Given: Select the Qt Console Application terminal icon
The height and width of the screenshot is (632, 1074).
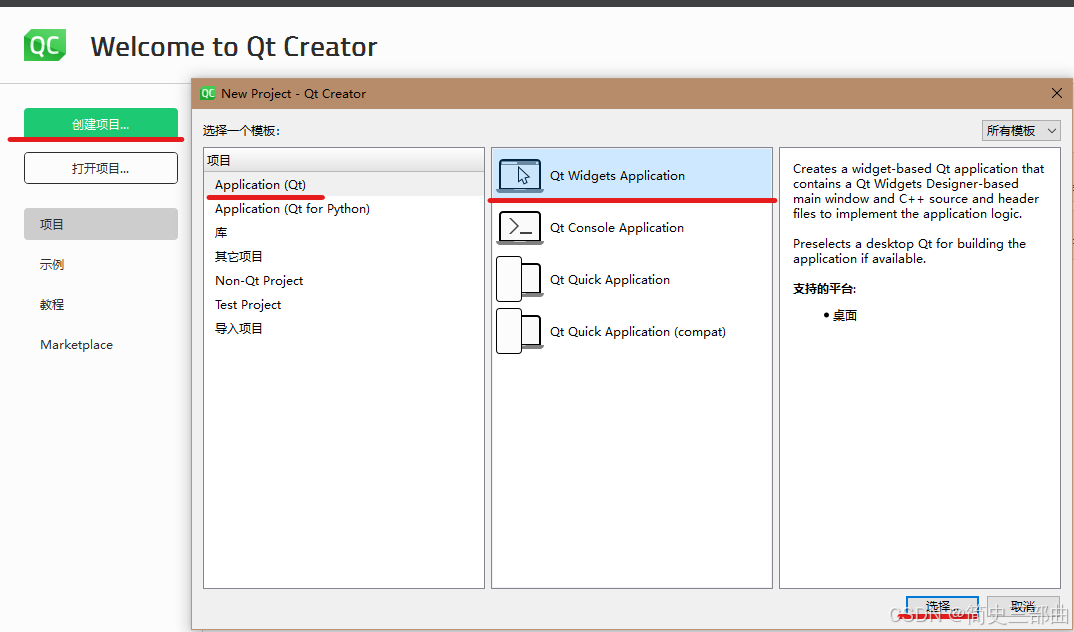Looking at the screenshot, I should click(520, 227).
